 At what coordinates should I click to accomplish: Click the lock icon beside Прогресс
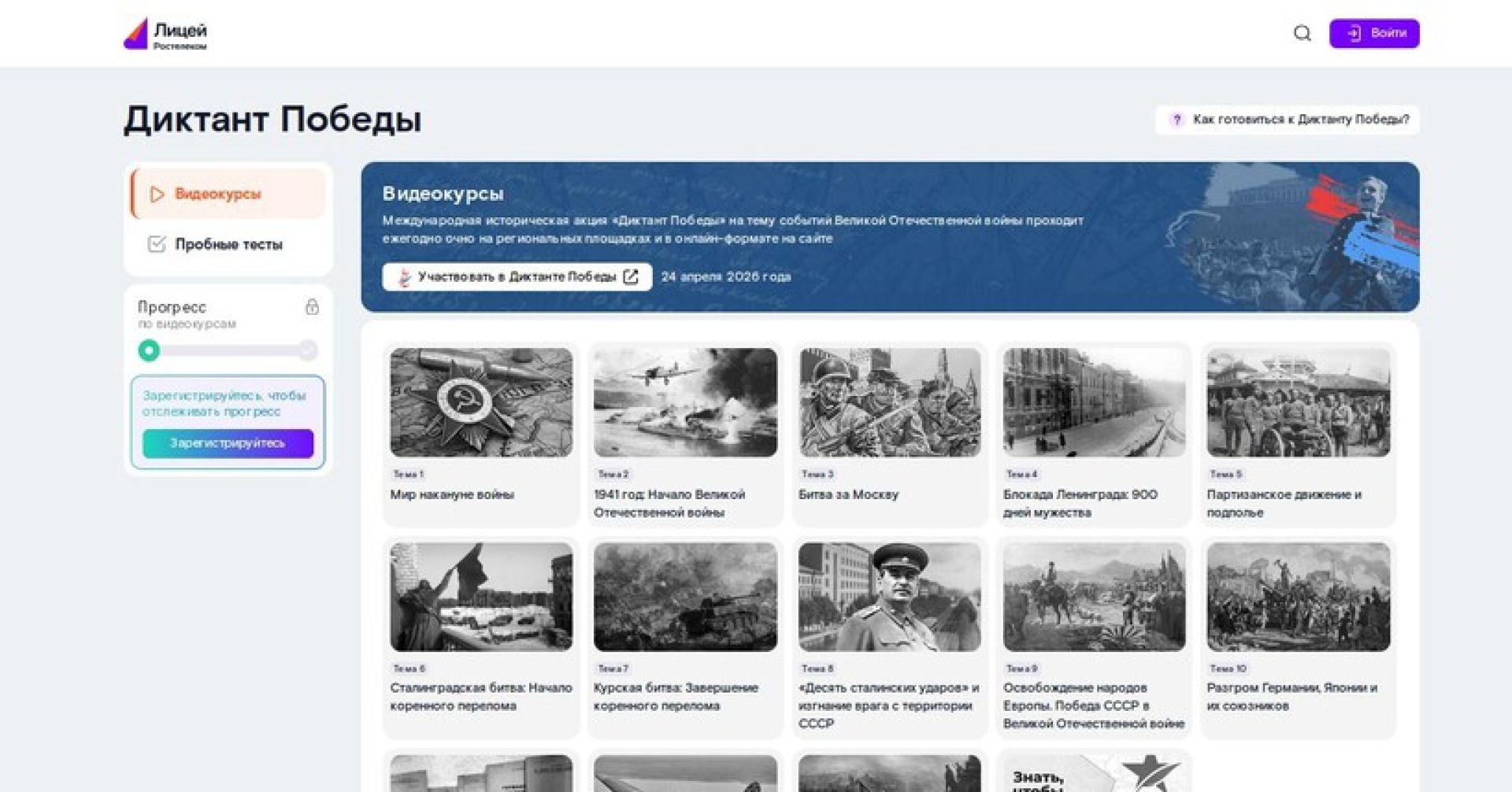(x=312, y=307)
